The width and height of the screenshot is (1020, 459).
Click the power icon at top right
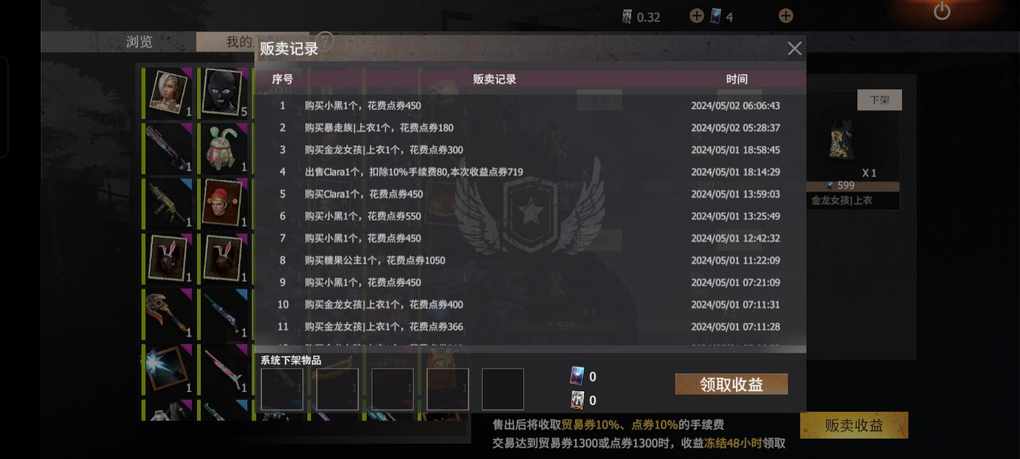pos(941,11)
